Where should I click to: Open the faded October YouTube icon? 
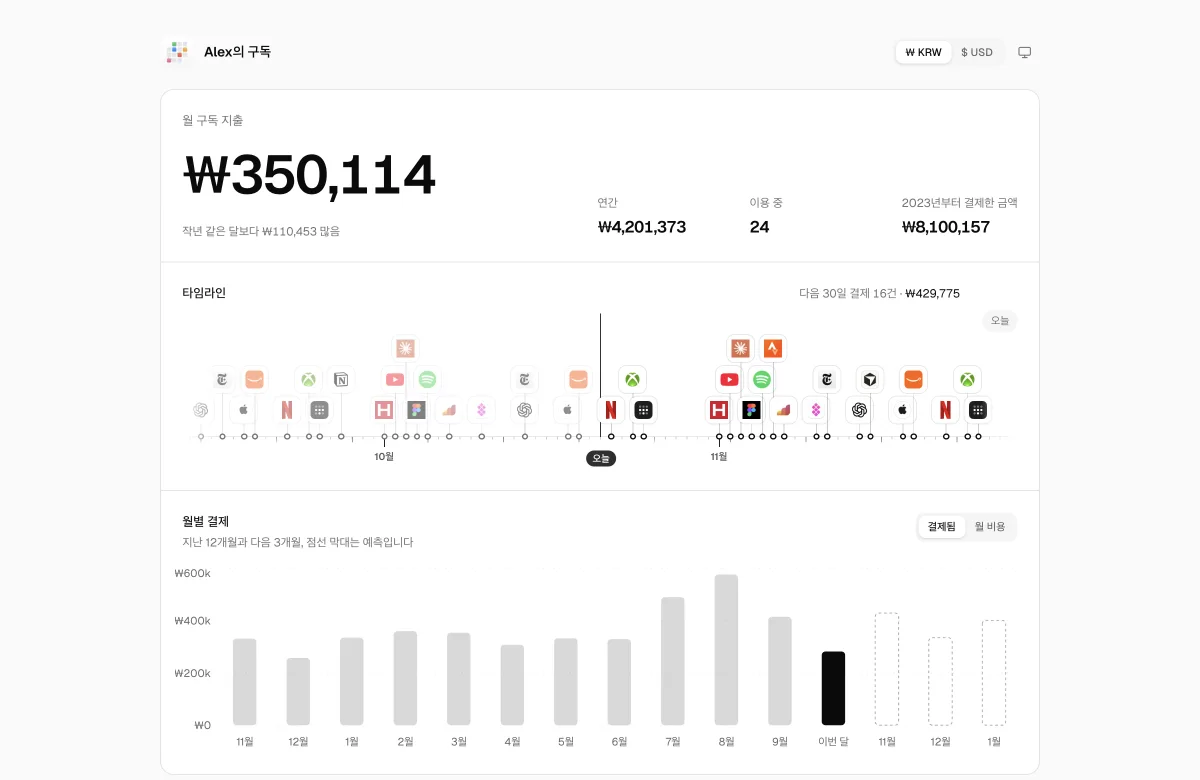pyautogui.click(x=395, y=380)
